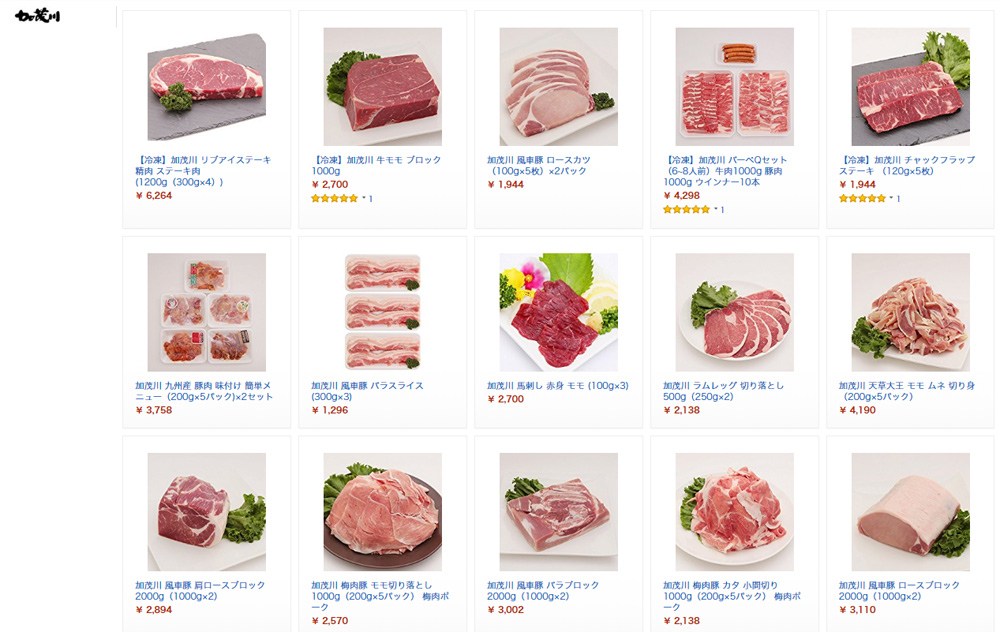Open 風車豚 バラスライス (300g×3) link
The width and height of the screenshot is (1000, 632).
(x=367, y=391)
